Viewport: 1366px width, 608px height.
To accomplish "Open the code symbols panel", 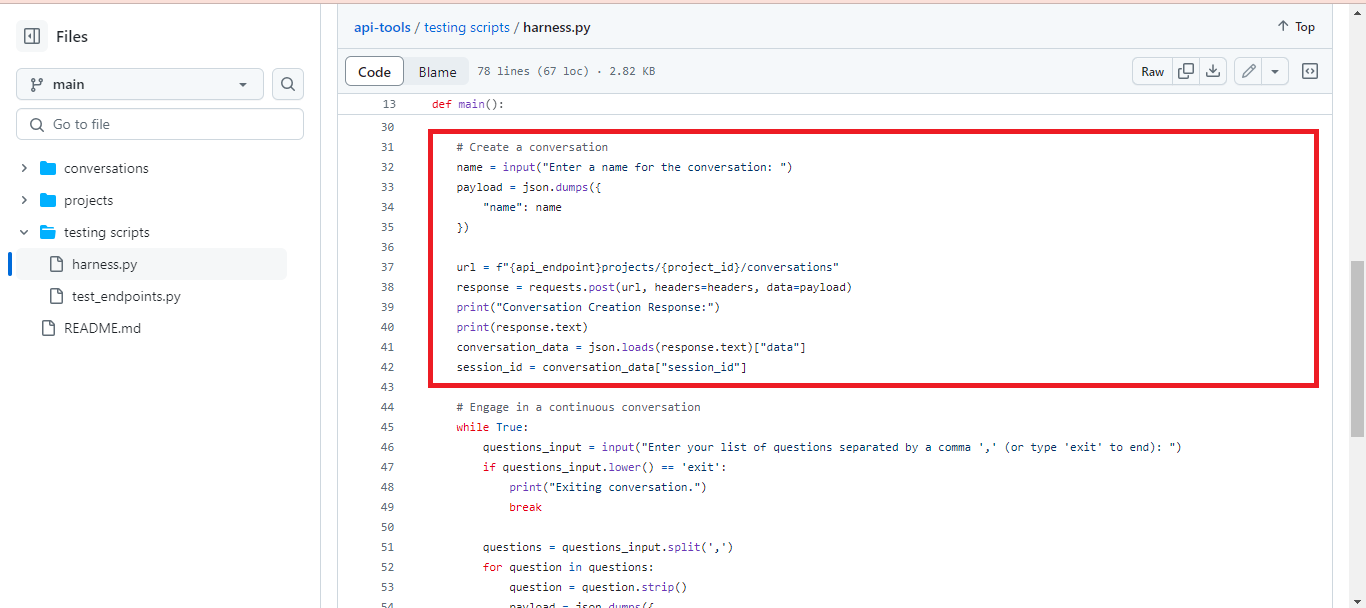I will pos(1309,71).
